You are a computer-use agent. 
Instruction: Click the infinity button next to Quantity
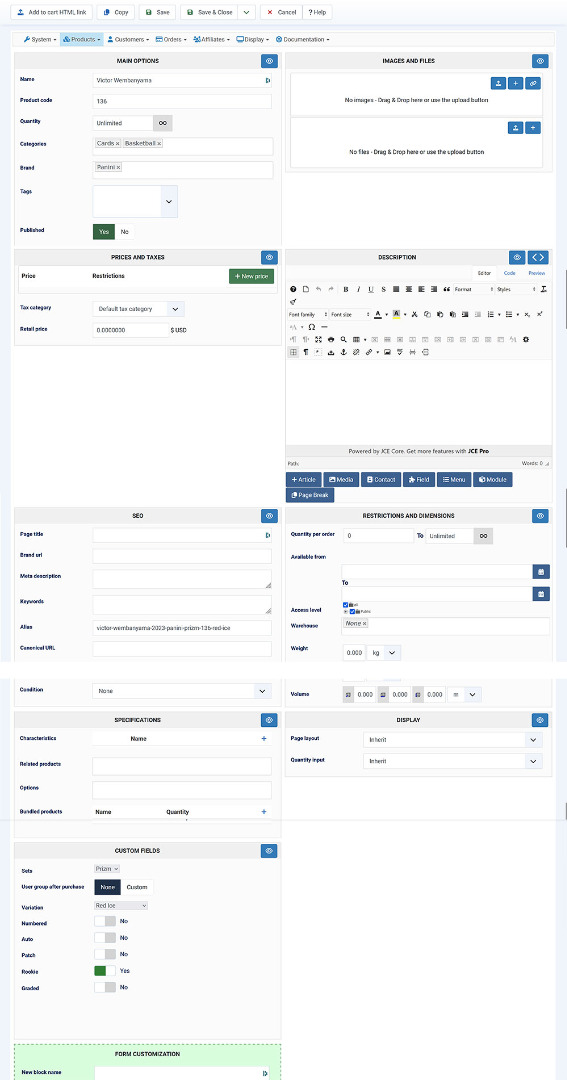[163, 123]
